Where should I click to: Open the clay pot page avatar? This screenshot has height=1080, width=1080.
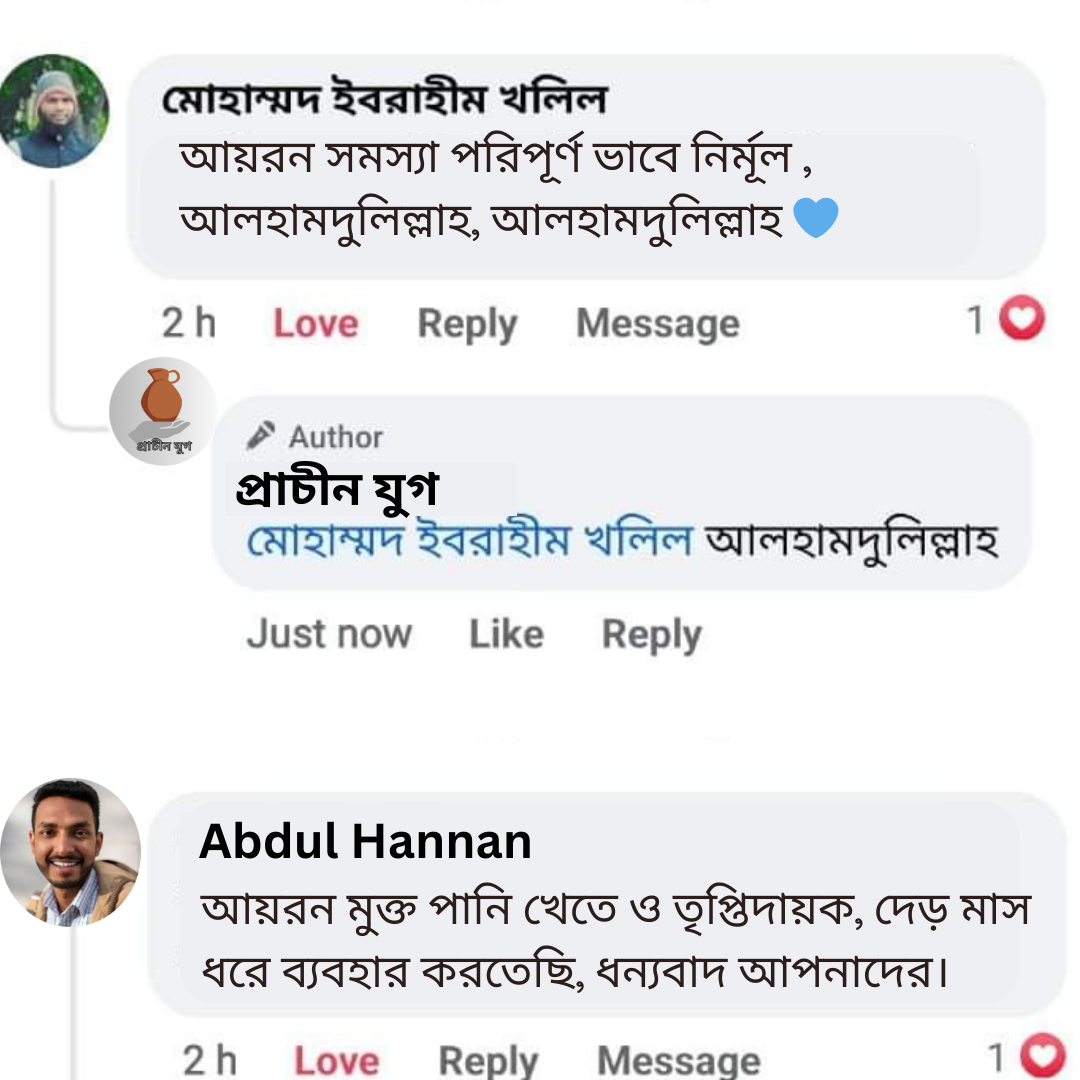click(x=162, y=410)
